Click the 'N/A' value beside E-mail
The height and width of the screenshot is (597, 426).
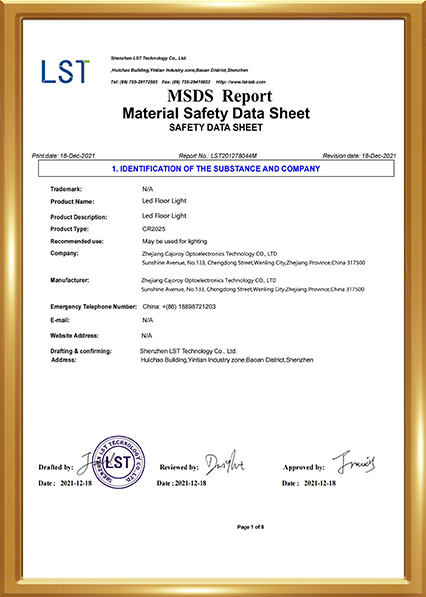pyautogui.click(x=147, y=320)
